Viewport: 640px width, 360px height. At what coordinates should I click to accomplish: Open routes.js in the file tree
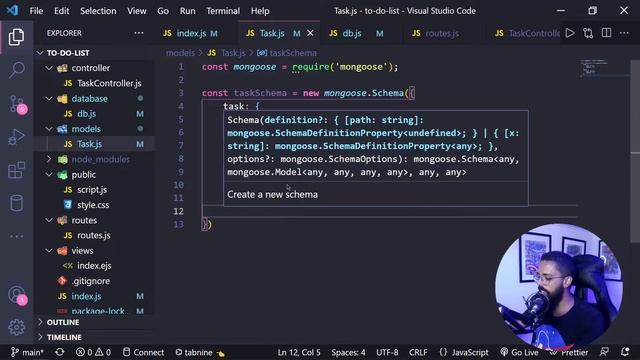point(93,235)
